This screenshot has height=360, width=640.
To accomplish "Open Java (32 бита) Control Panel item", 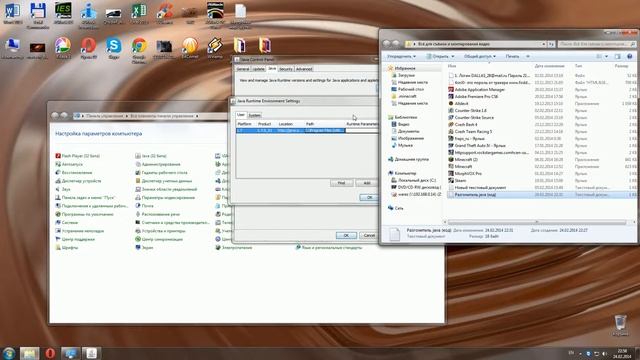I will click(151, 156).
